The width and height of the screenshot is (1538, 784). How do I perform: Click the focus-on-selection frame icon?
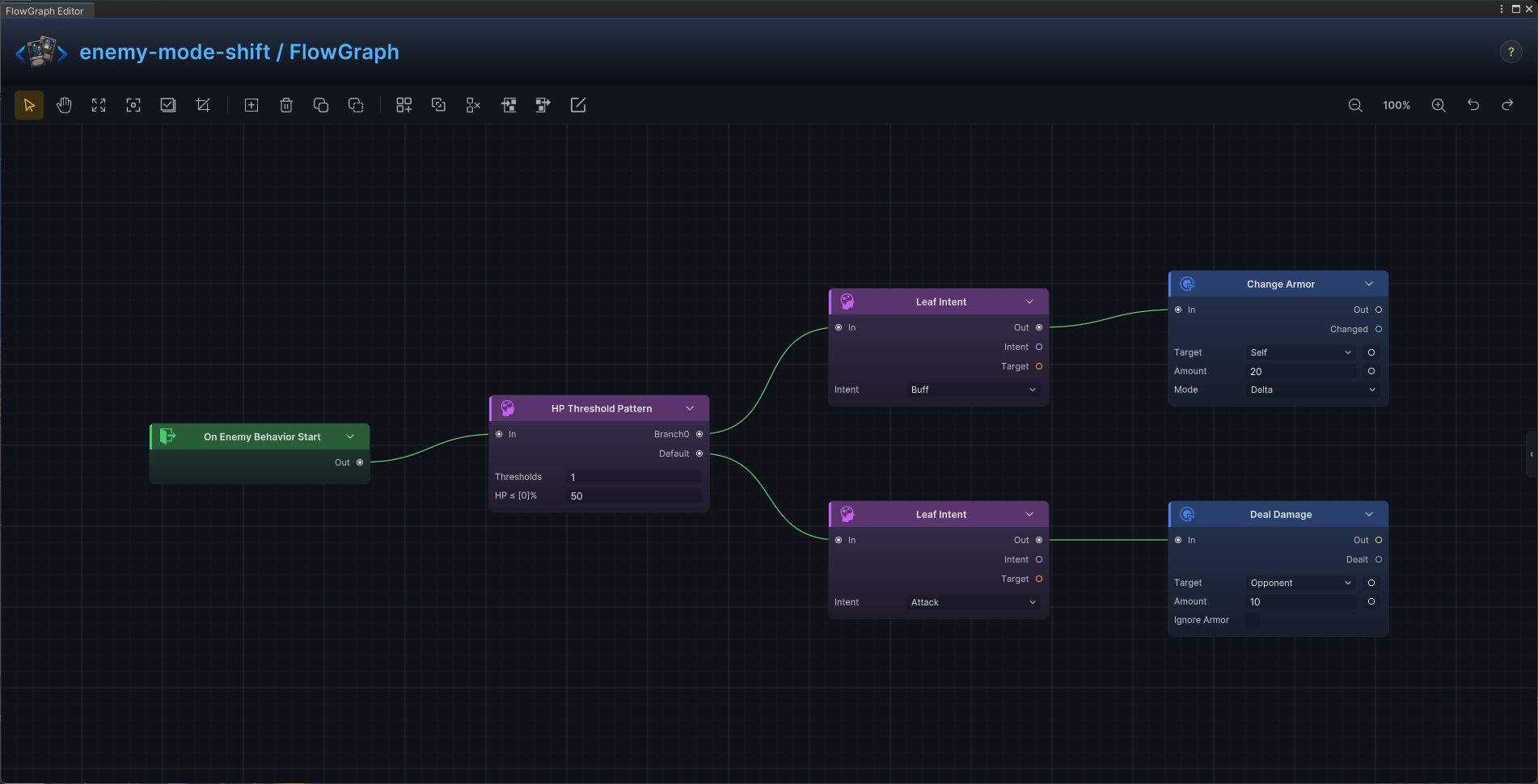click(x=133, y=105)
